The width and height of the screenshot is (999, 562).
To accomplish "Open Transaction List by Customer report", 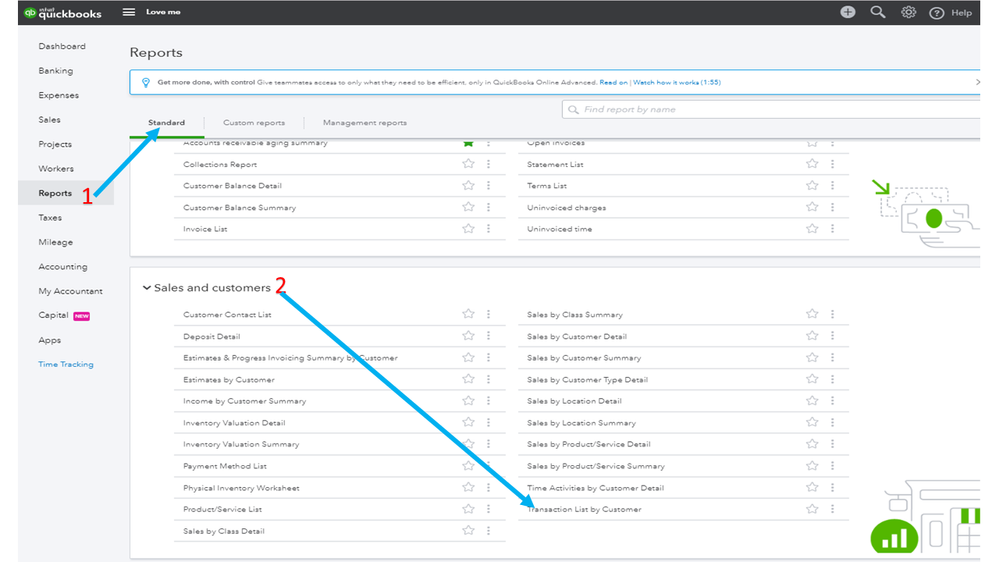I will pos(584,509).
